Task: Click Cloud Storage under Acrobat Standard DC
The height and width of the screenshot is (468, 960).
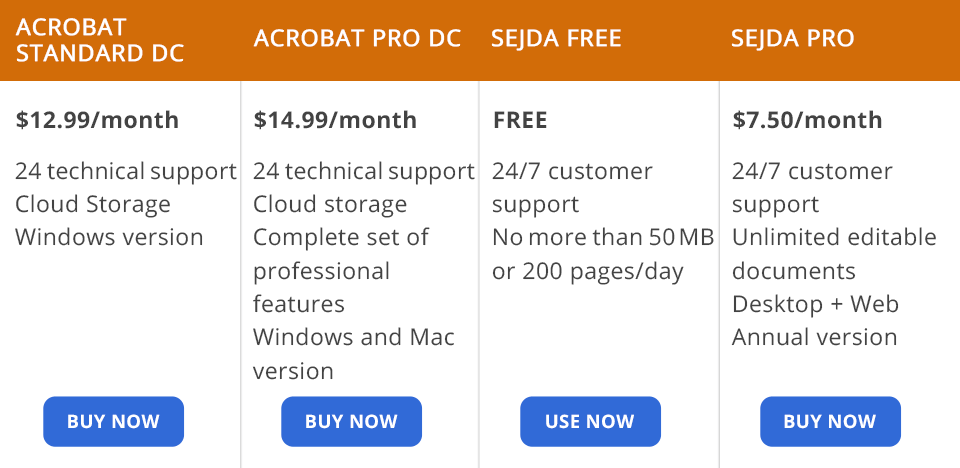Action: [x=93, y=205]
